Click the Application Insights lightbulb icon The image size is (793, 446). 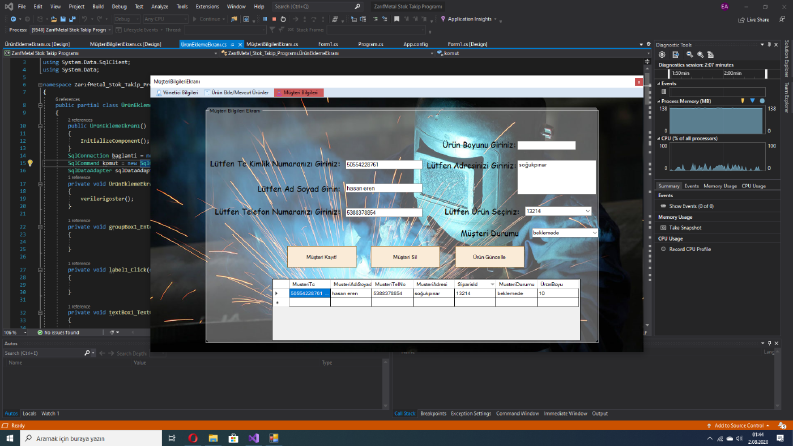443,19
